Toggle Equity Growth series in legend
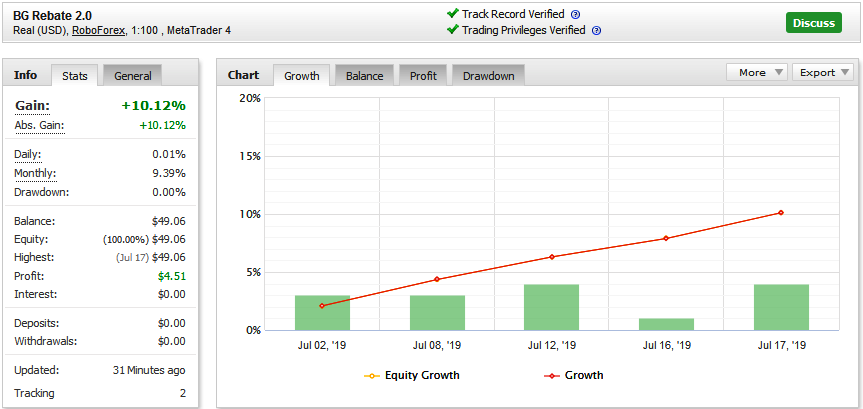863x409 pixels. [x=412, y=375]
